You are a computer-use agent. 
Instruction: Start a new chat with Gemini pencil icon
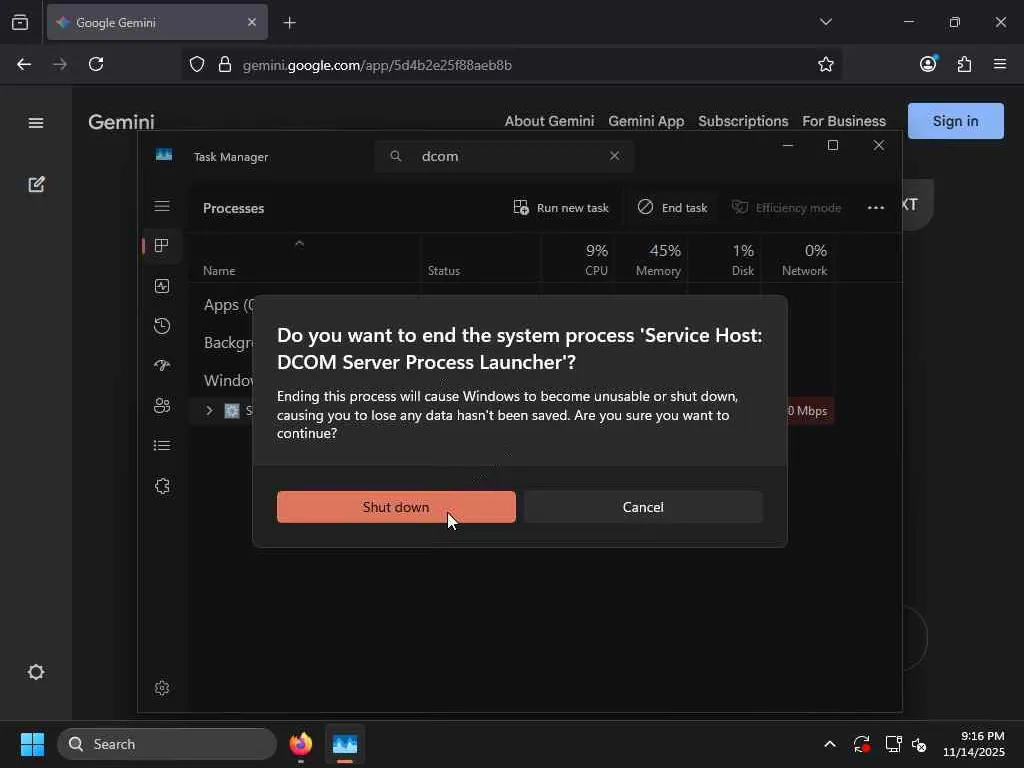[36, 185]
